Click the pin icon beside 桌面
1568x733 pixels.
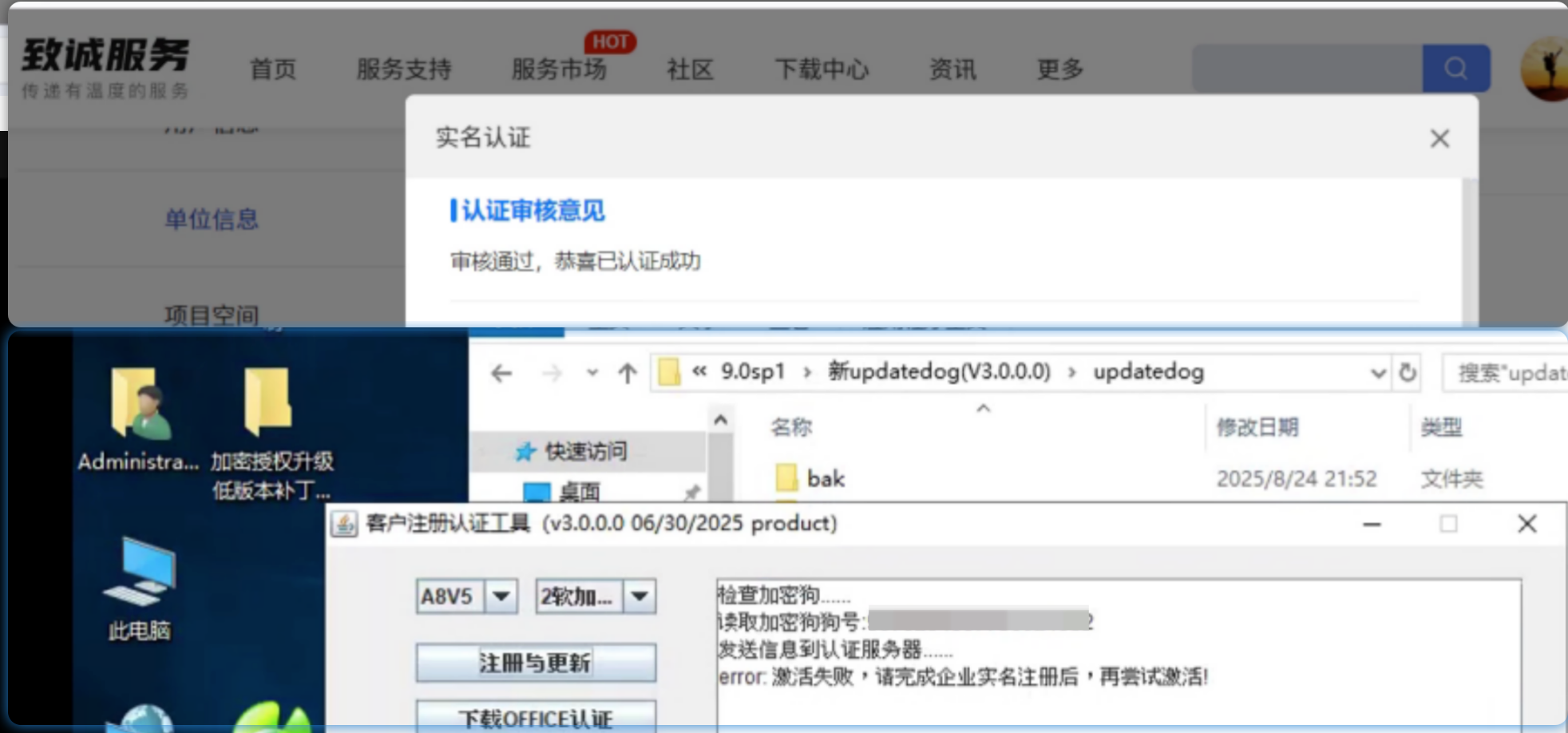pos(691,492)
